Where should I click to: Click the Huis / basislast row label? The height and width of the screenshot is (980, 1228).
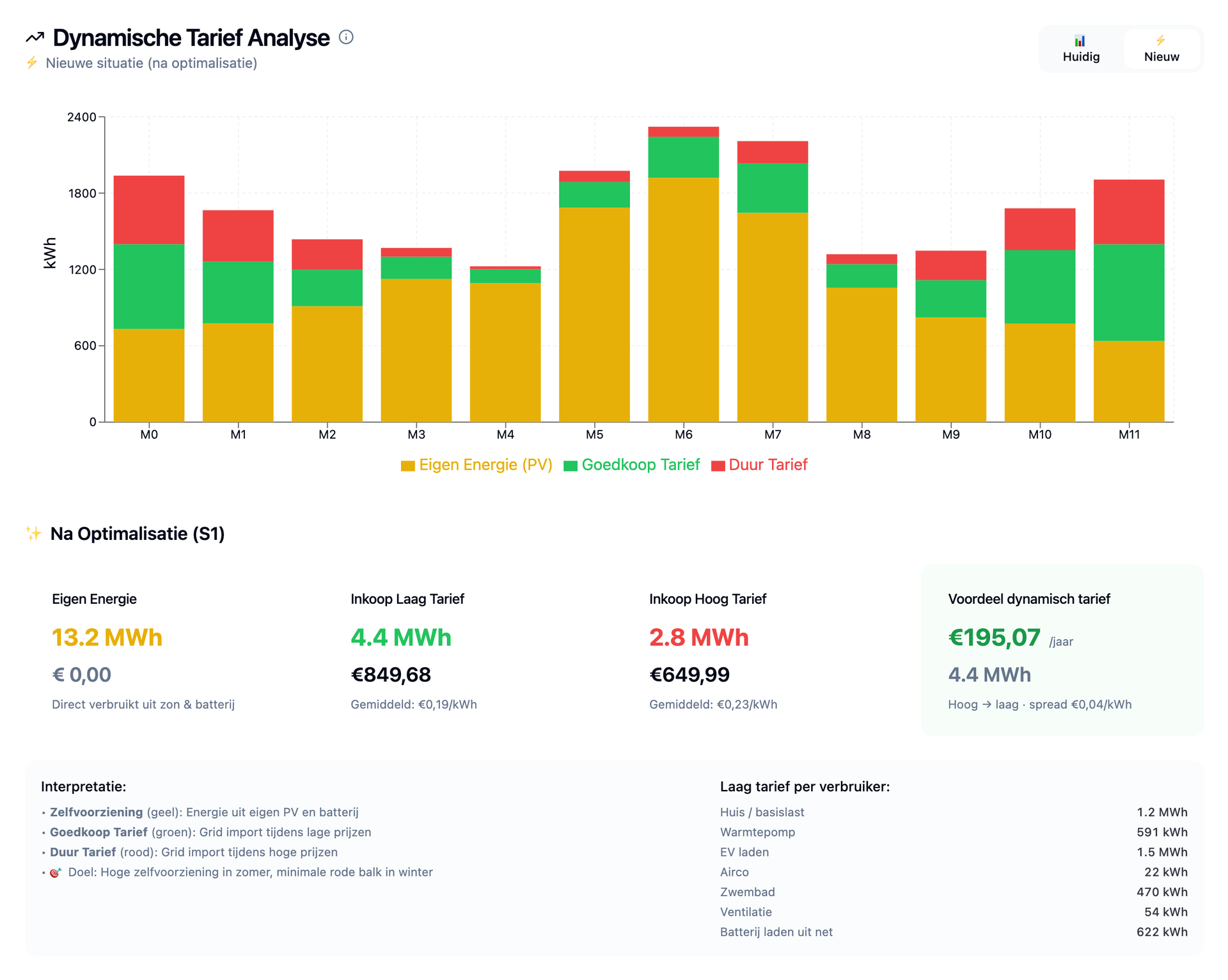pyautogui.click(x=762, y=812)
